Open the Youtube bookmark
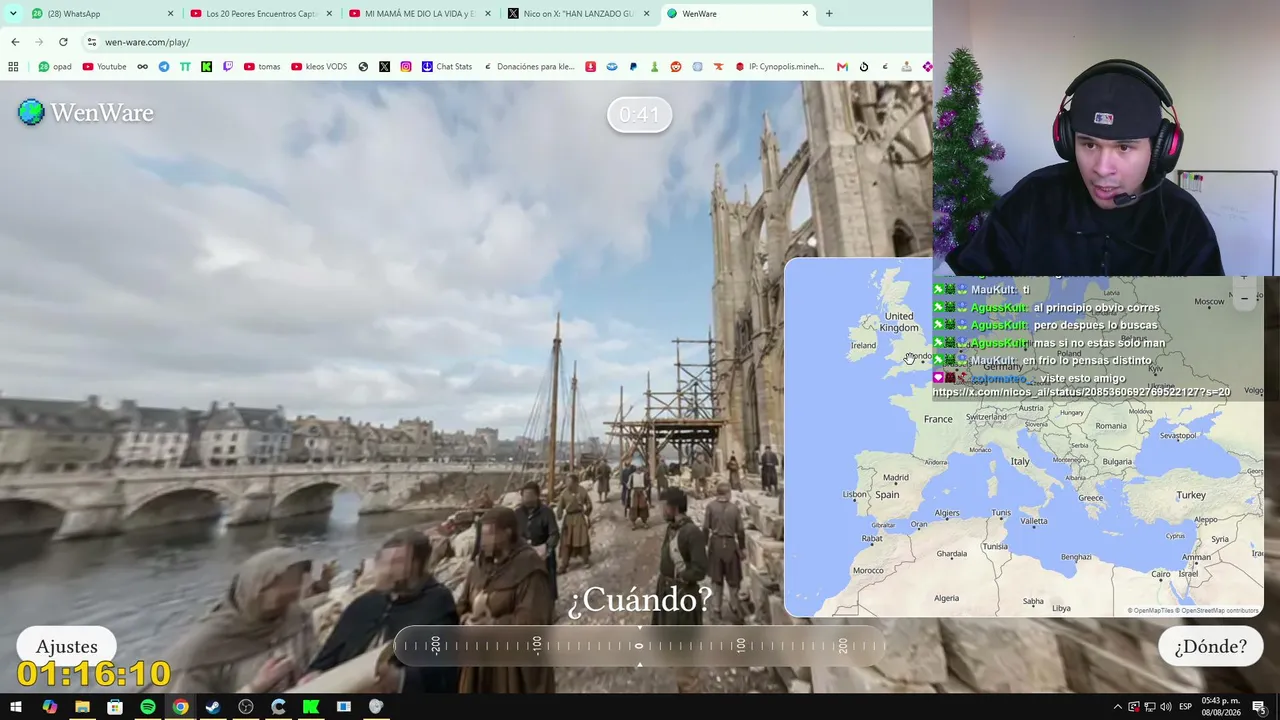The width and height of the screenshot is (1280, 720). [x=104, y=67]
